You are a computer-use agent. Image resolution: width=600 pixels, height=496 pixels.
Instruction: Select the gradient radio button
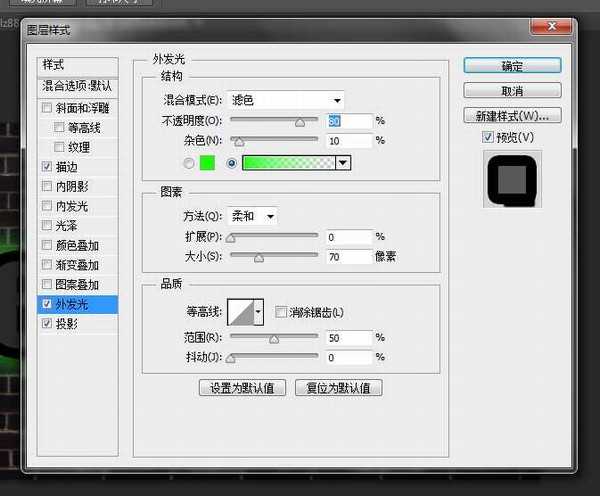232,163
